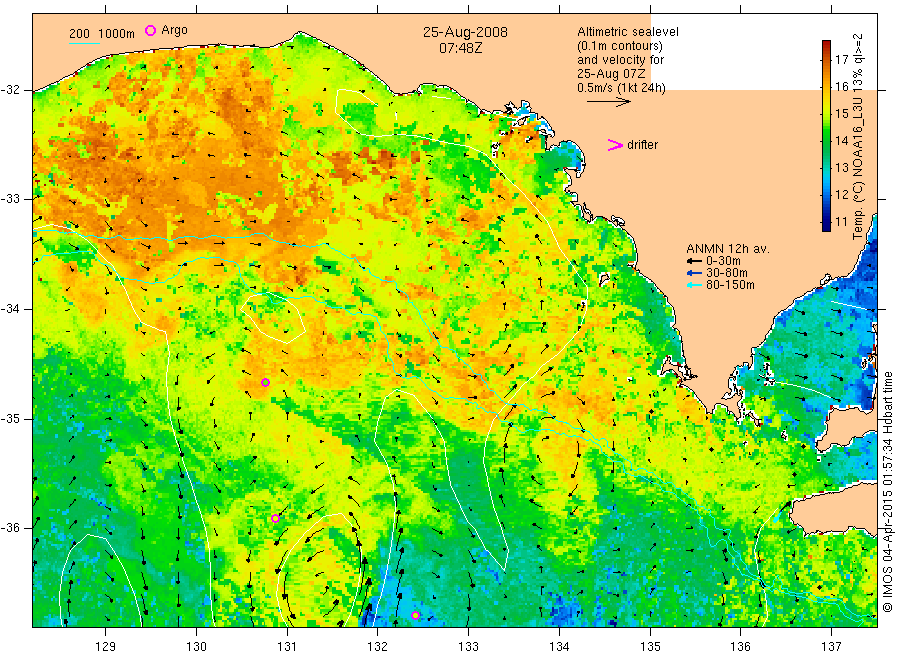Click the IMOS copyright timestamp text
This screenshot has width=900, height=660.
888,492
